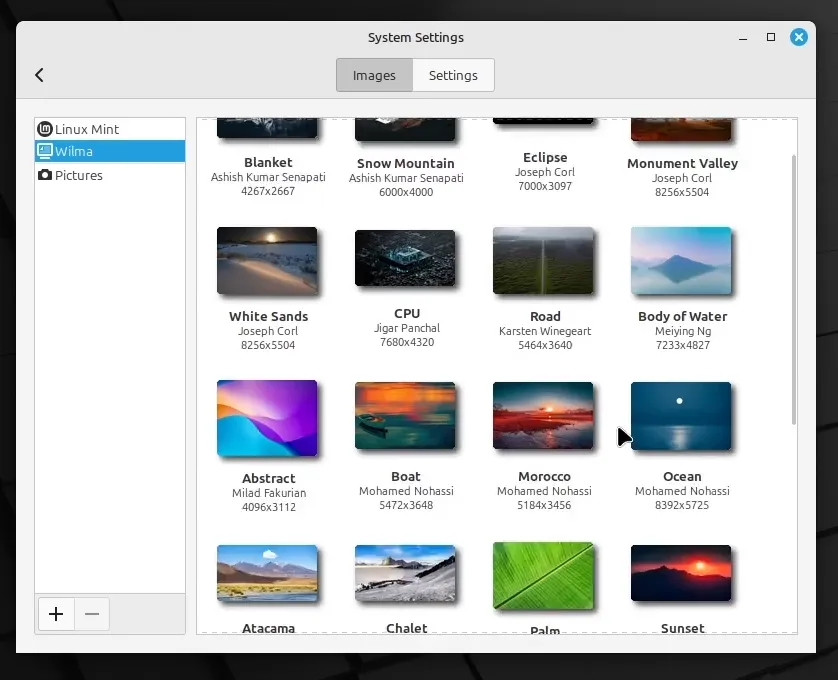The width and height of the screenshot is (838, 680).
Task: Select the Pictures source in the sidebar
Action: [76, 175]
